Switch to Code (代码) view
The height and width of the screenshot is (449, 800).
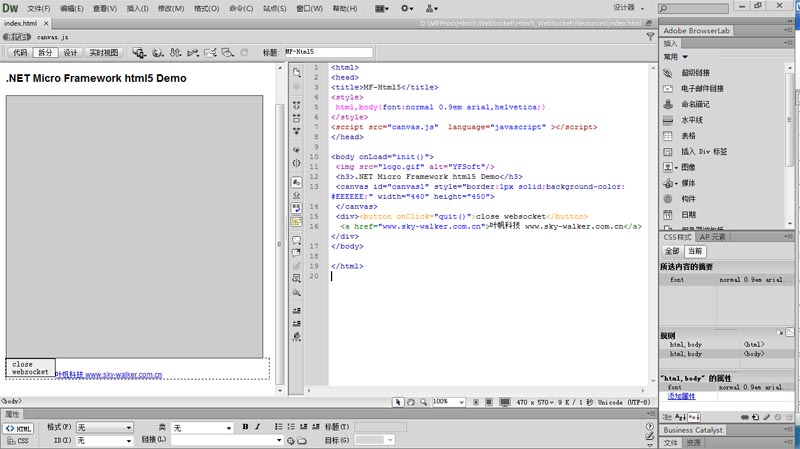pos(19,52)
